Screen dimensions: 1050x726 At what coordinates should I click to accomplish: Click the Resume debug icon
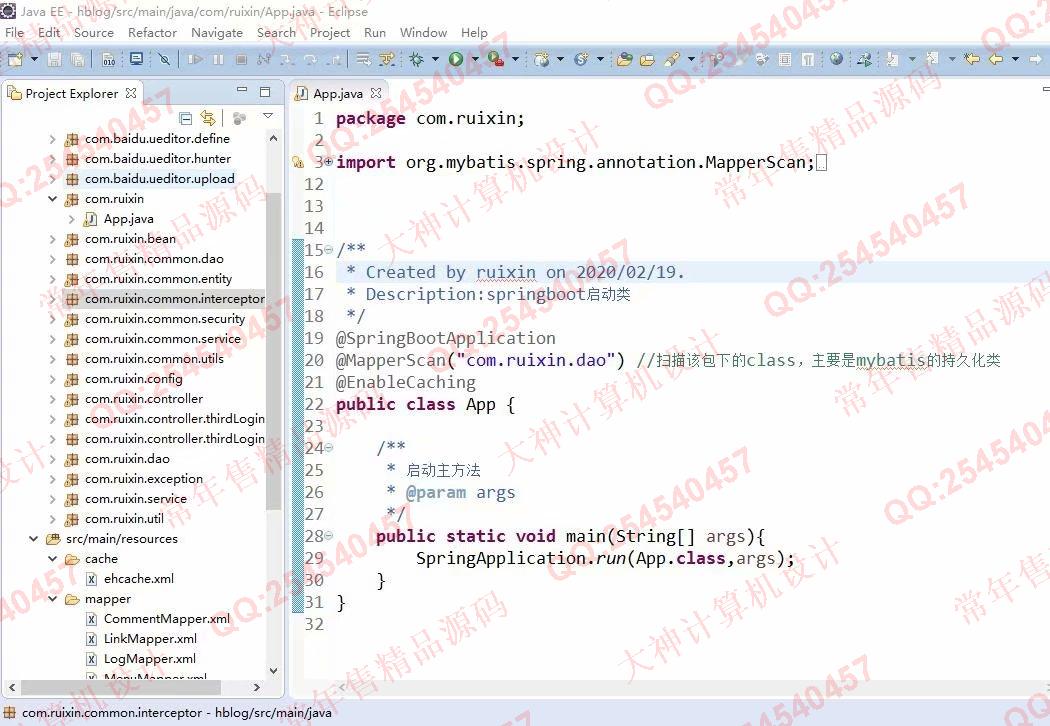coord(195,60)
